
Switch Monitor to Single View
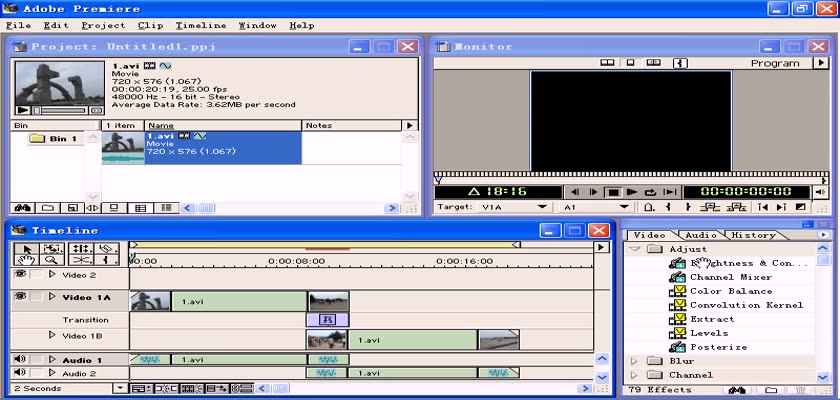[x=631, y=63]
